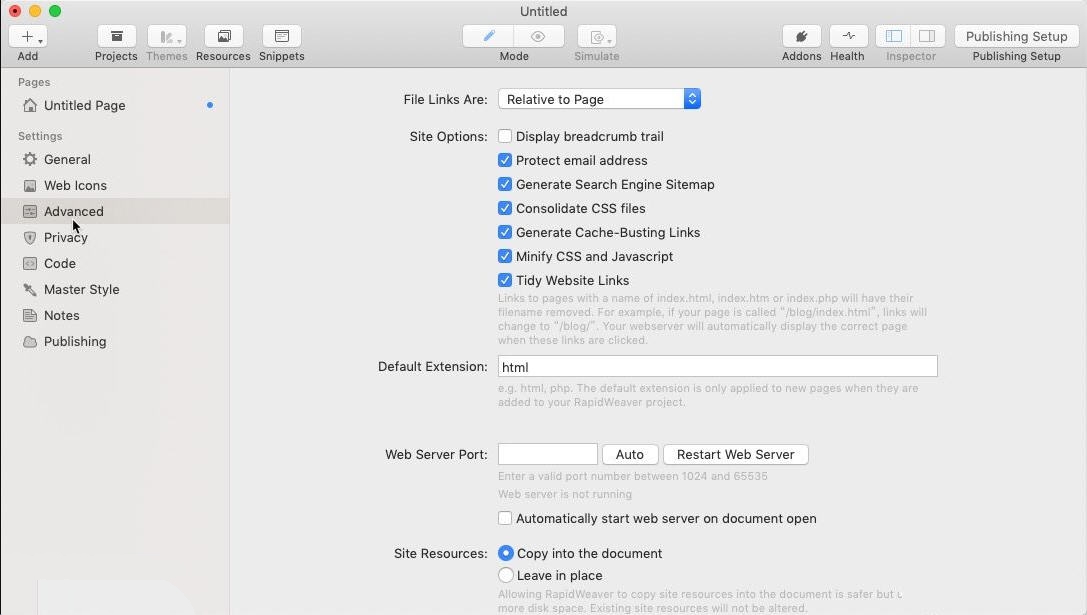Switch to Edit mode pencil icon
The width and height of the screenshot is (1087, 615).
[x=488, y=37]
